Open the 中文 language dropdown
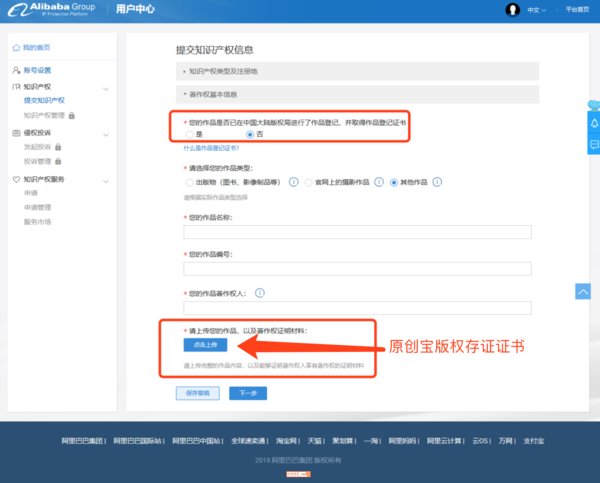The height and width of the screenshot is (483, 600). 536,10
